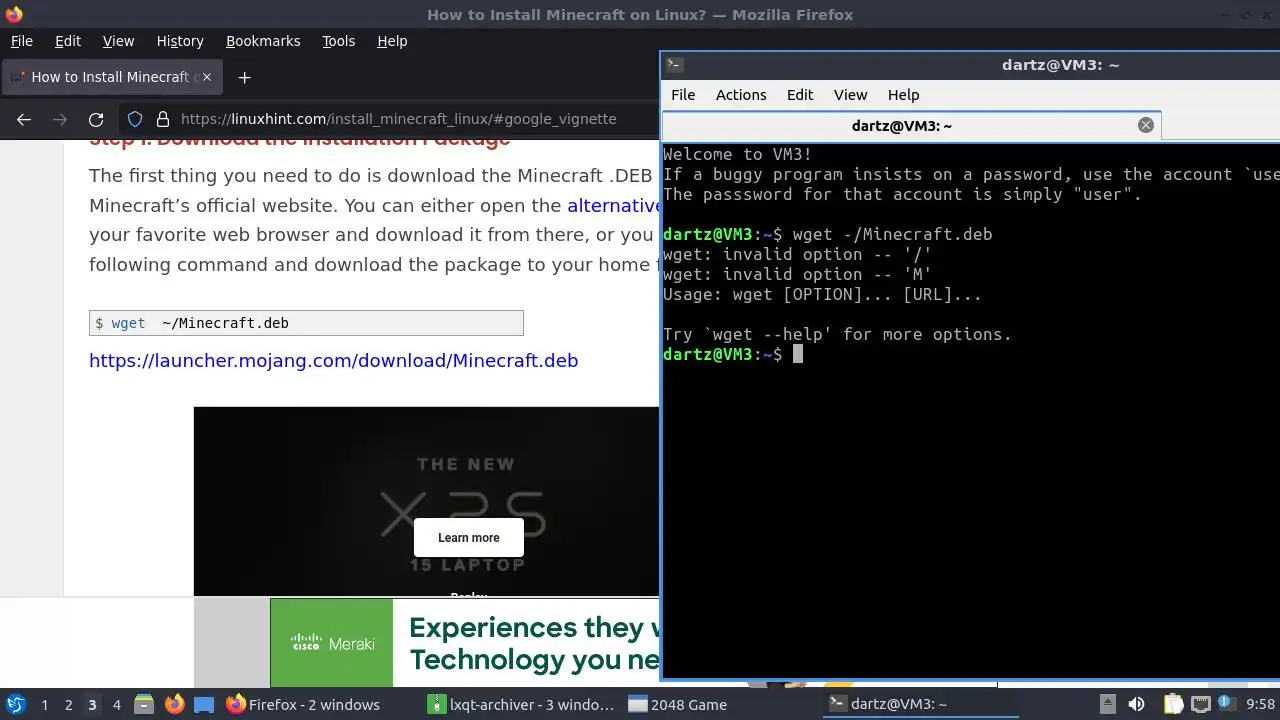Viewport: 1280px width, 720px height.
Task: Switch to virtual desktop 1
Action: pyautogui.click(x=44, y=705)
